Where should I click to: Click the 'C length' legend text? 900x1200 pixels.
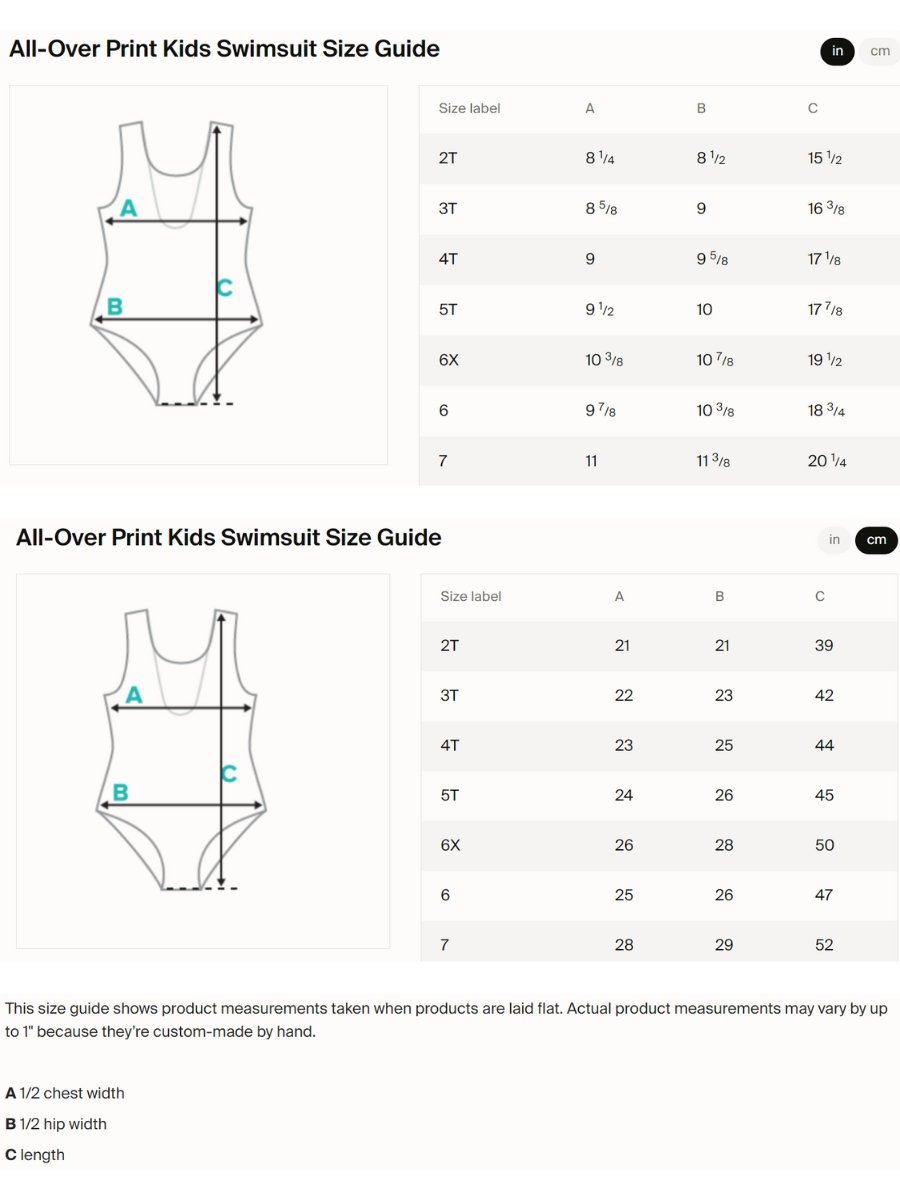pyautogui.click(x=35, y=1155)
